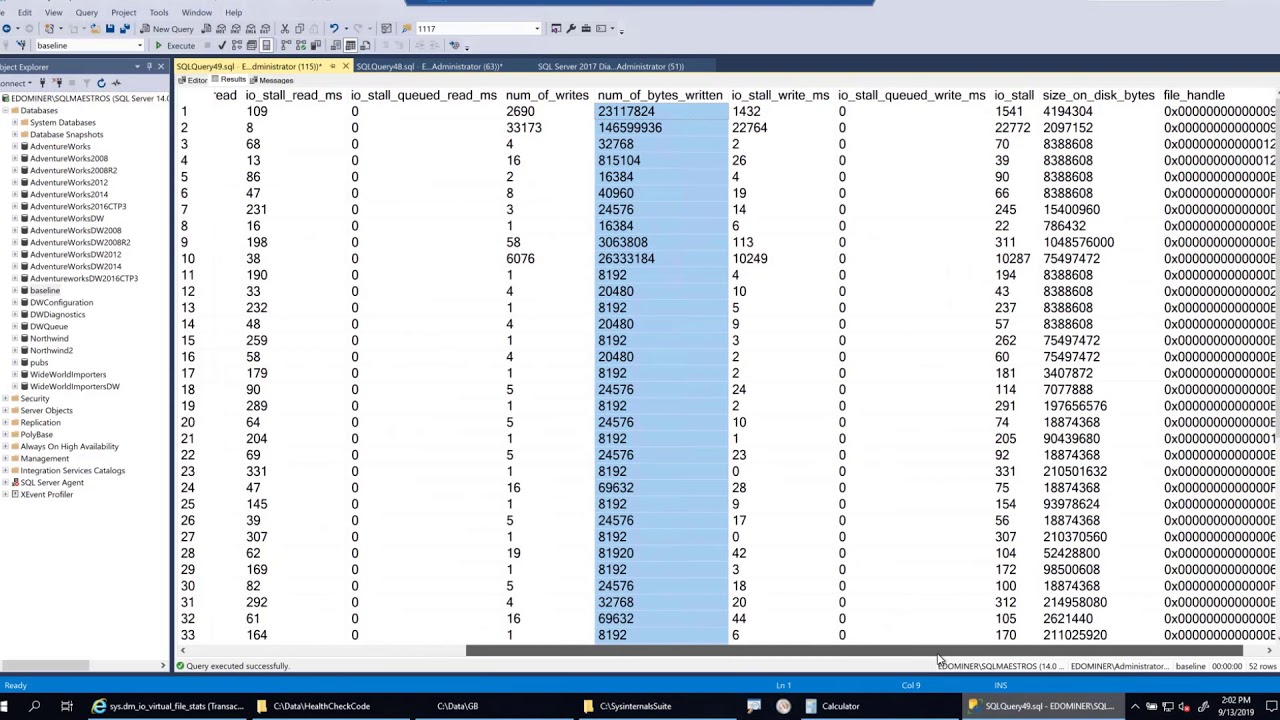Close the SQLQuery49.sql tab
1280x720 pixels.
345,66
